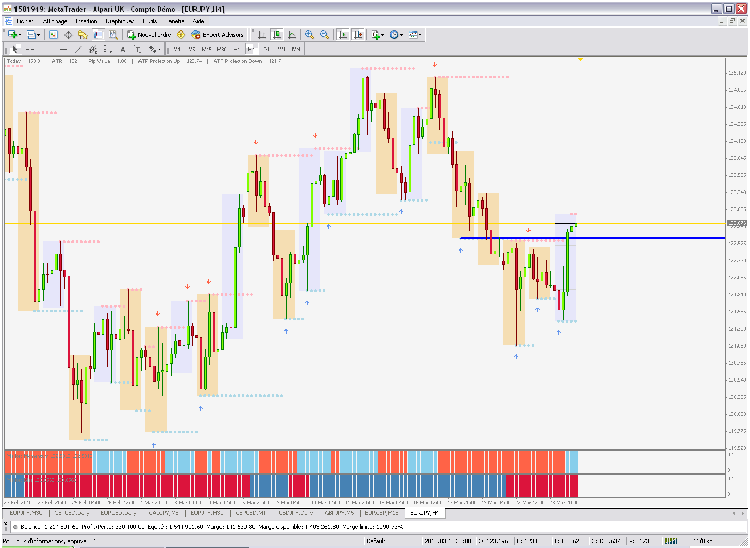
Task: Open the Indicators list icon
Action: point(375,34)
